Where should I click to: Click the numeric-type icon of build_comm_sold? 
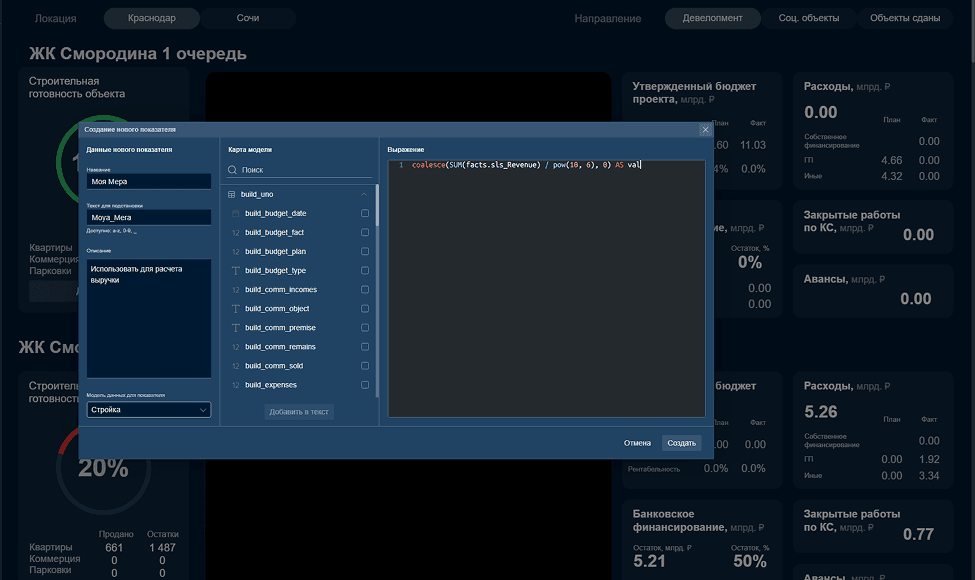[x=236, y=366]
